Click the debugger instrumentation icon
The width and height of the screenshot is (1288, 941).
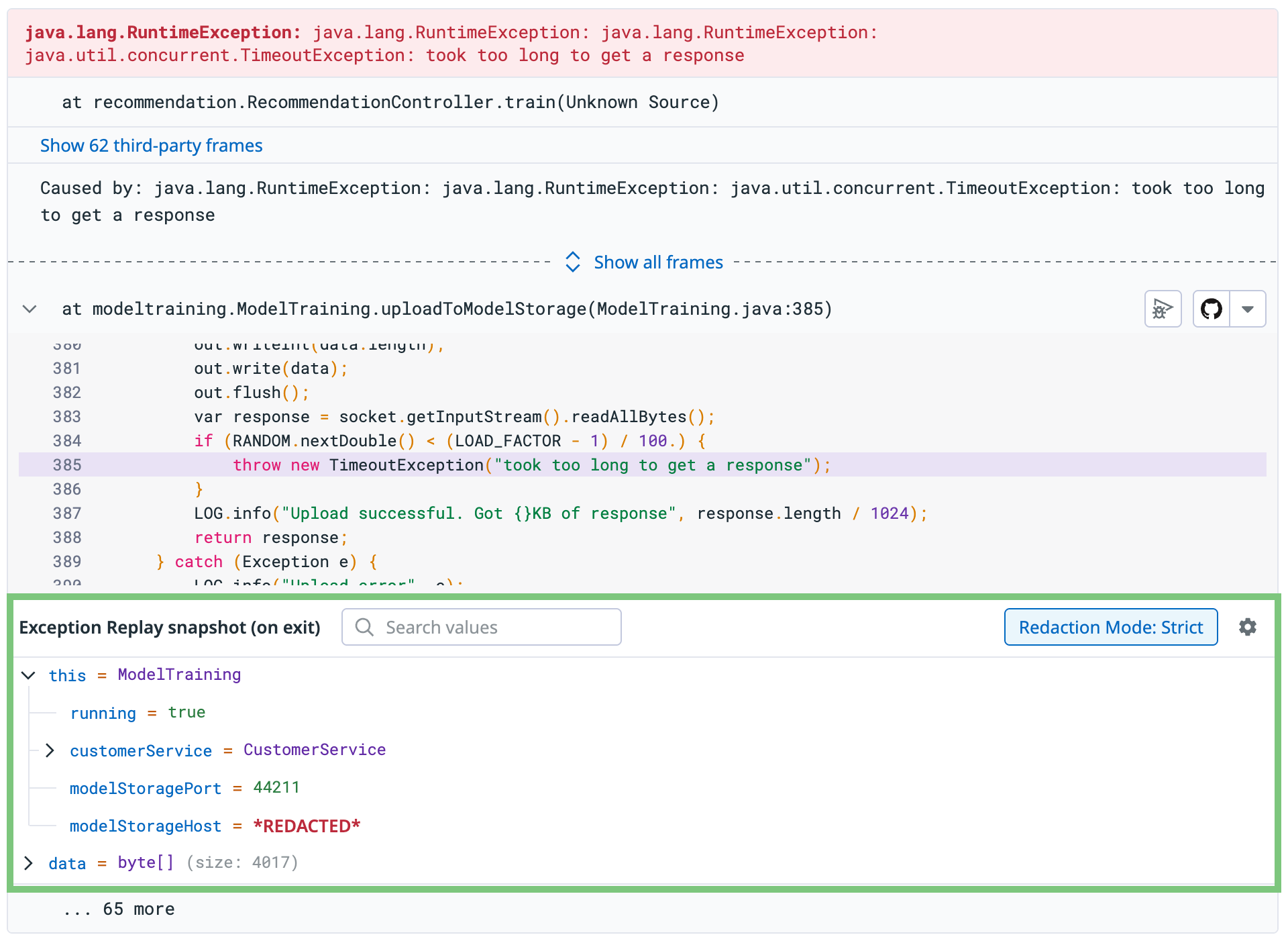(x=1163, y=309)
